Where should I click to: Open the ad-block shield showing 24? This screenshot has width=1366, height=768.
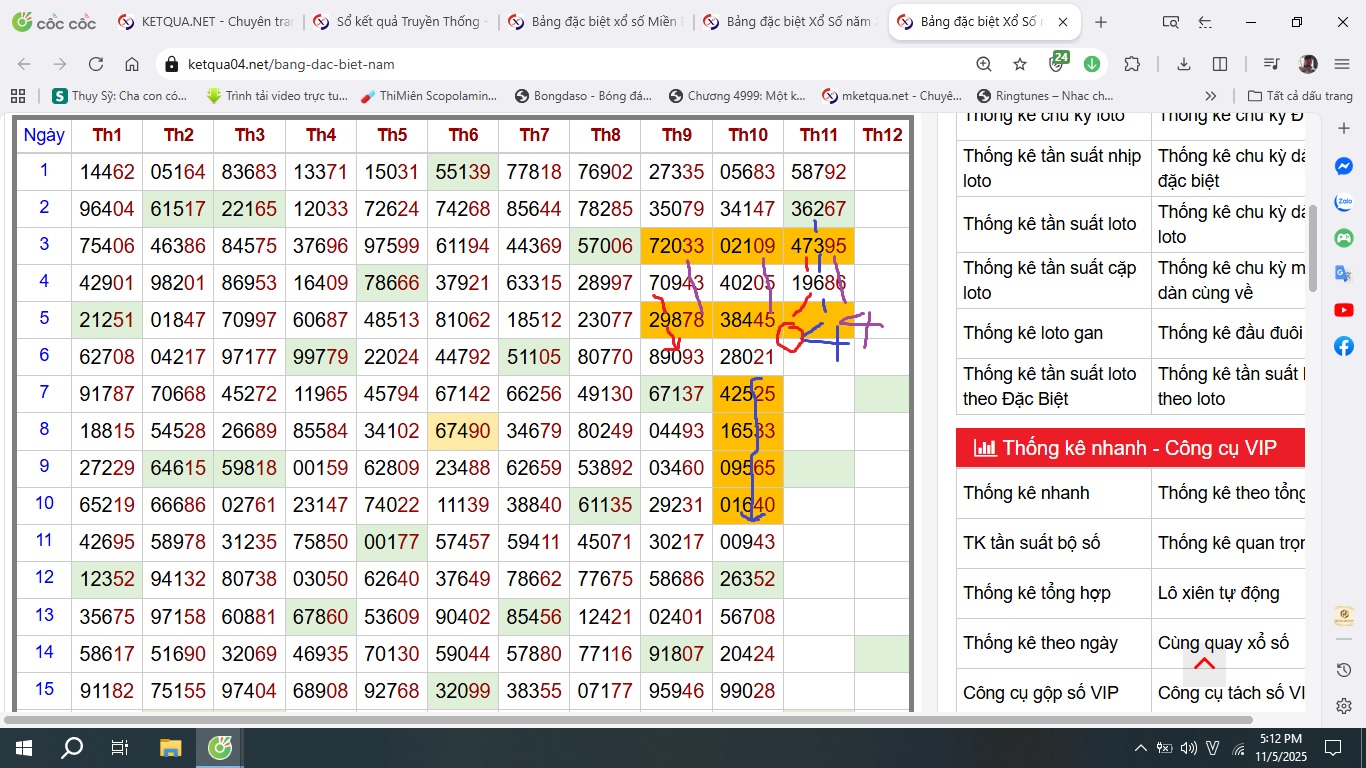point(1057,64)
